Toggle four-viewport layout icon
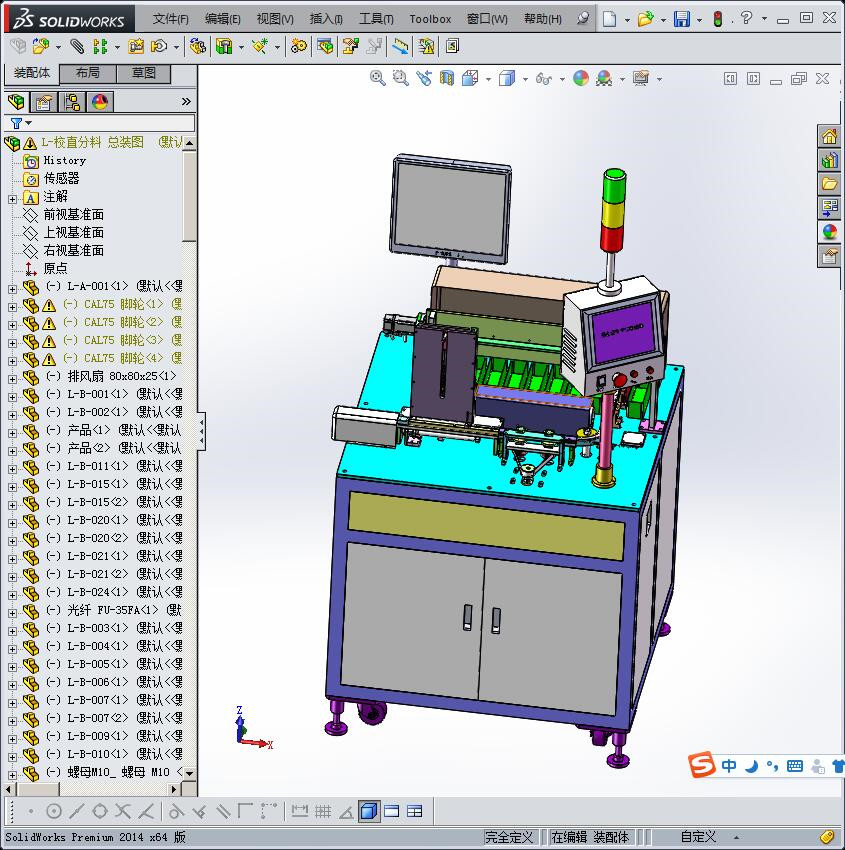845x850 pixels. click(x=415, y=812)
